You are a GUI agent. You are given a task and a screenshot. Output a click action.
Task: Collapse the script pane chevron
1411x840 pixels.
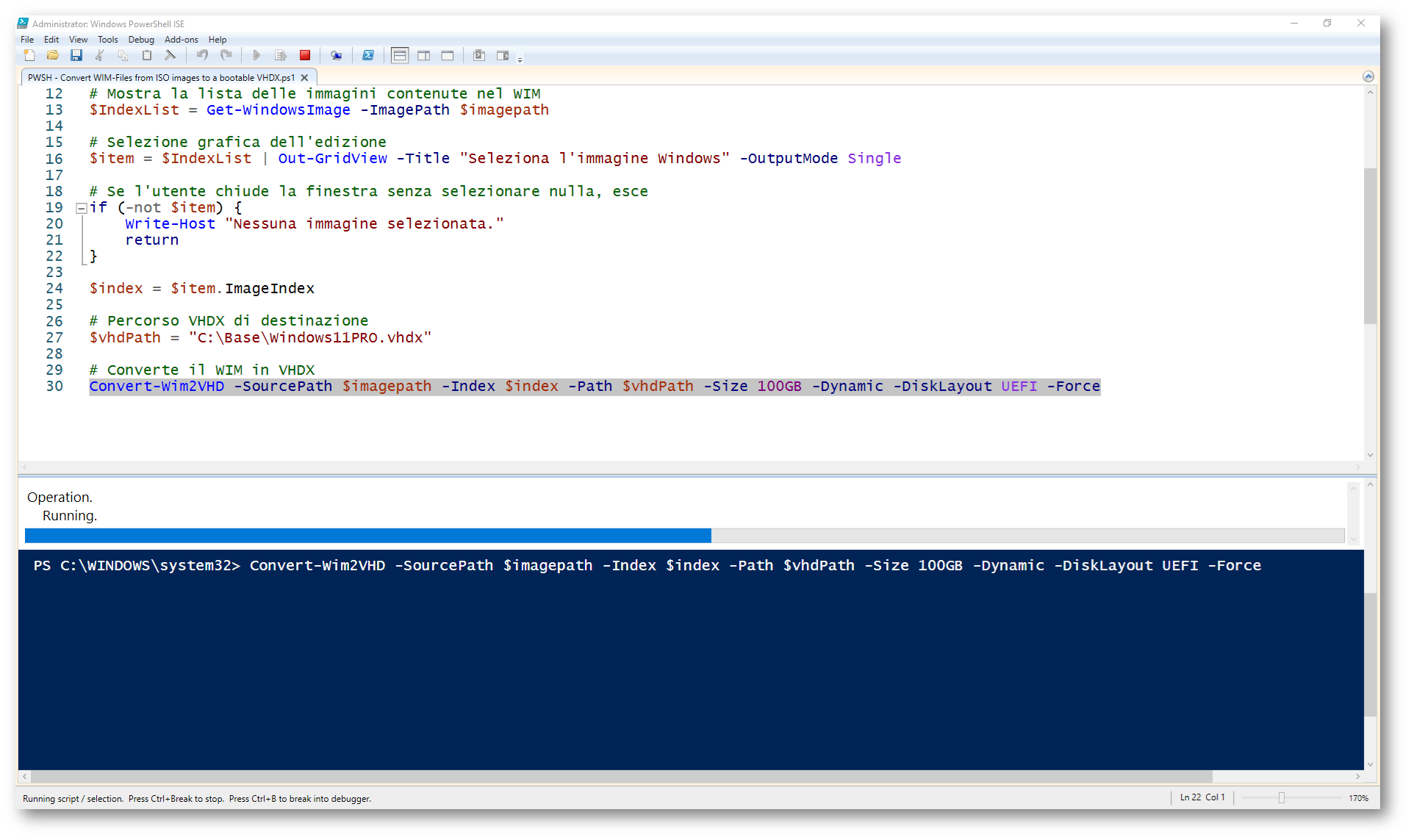(x=1368, y=76)
